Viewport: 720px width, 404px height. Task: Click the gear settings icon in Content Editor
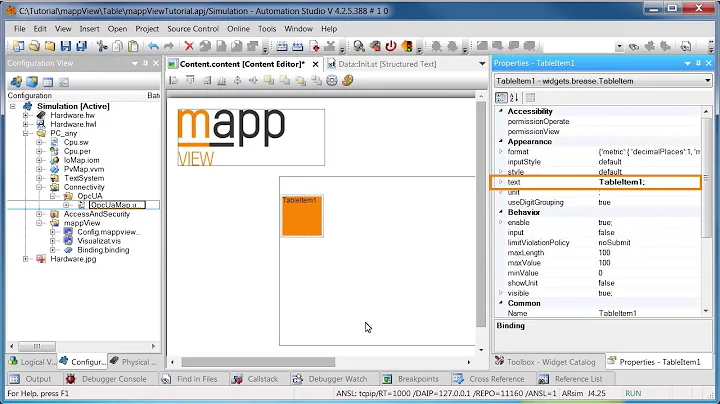click(x=332, y=81)
